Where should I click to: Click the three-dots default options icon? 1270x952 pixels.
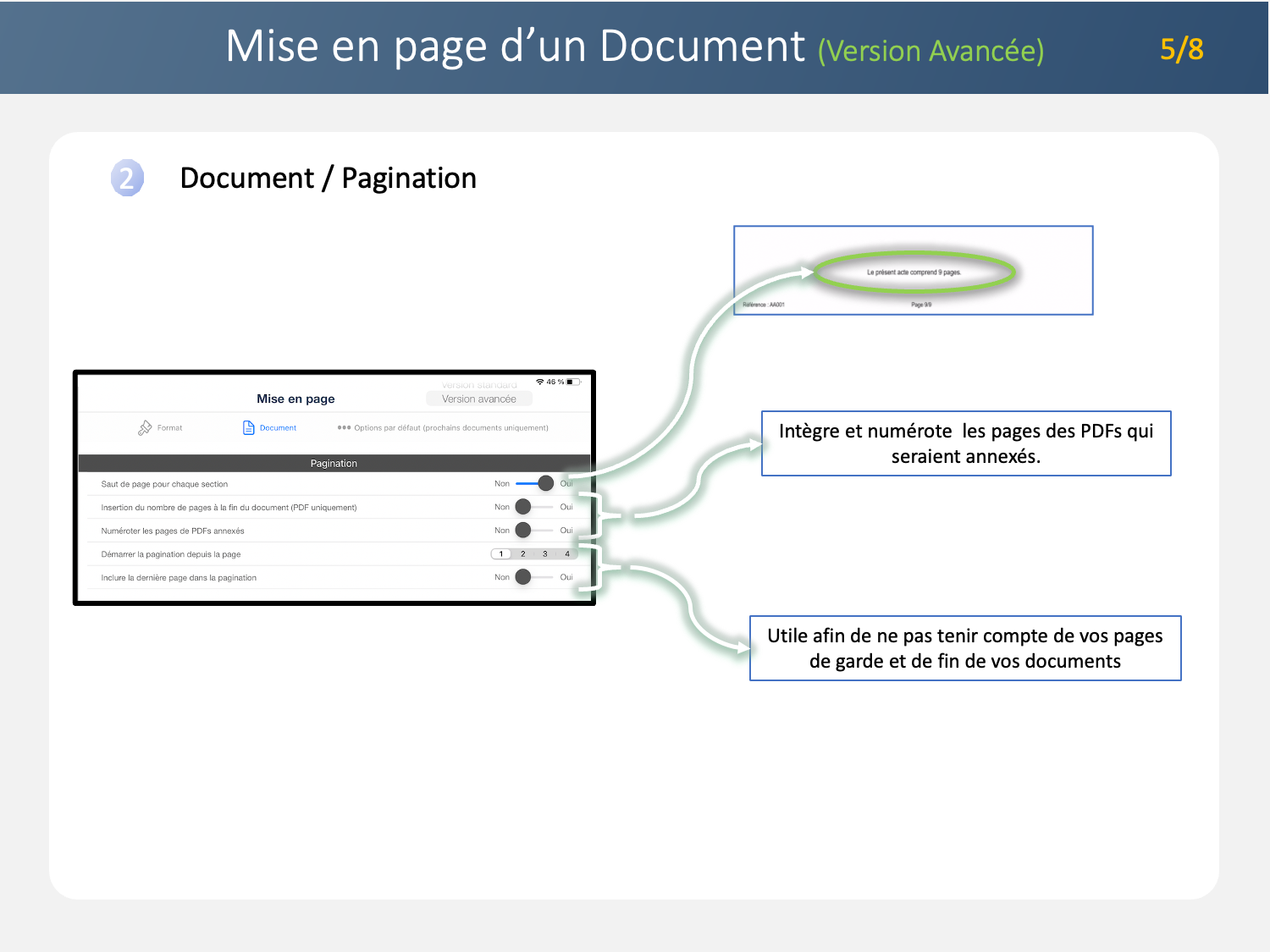point(344,428)
